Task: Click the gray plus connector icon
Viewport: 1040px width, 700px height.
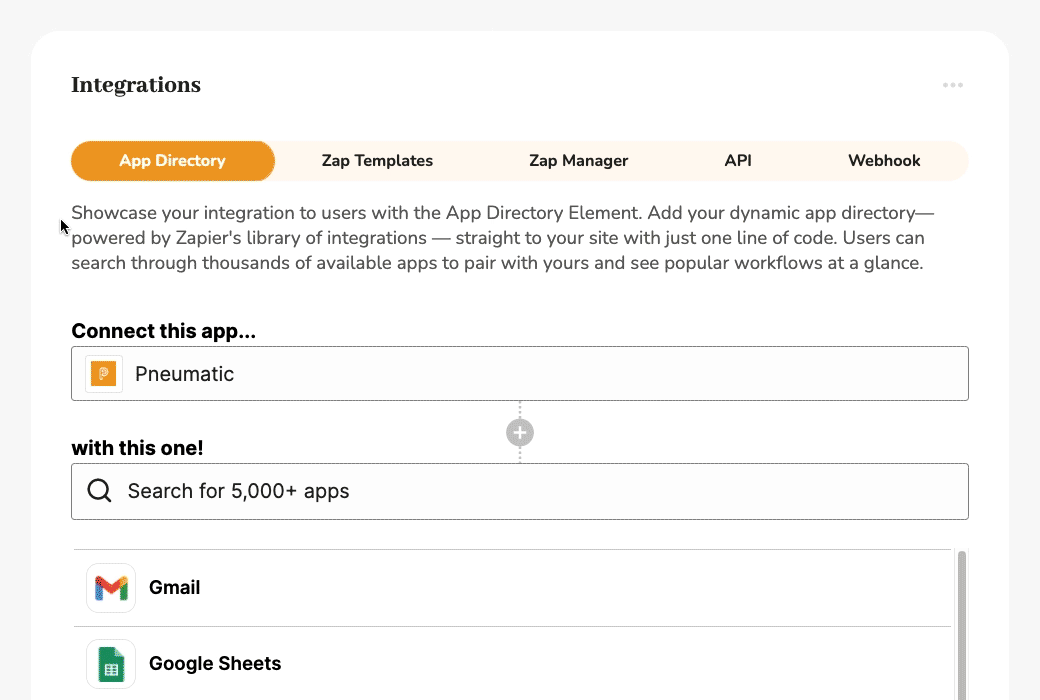Action: [520, 433]
